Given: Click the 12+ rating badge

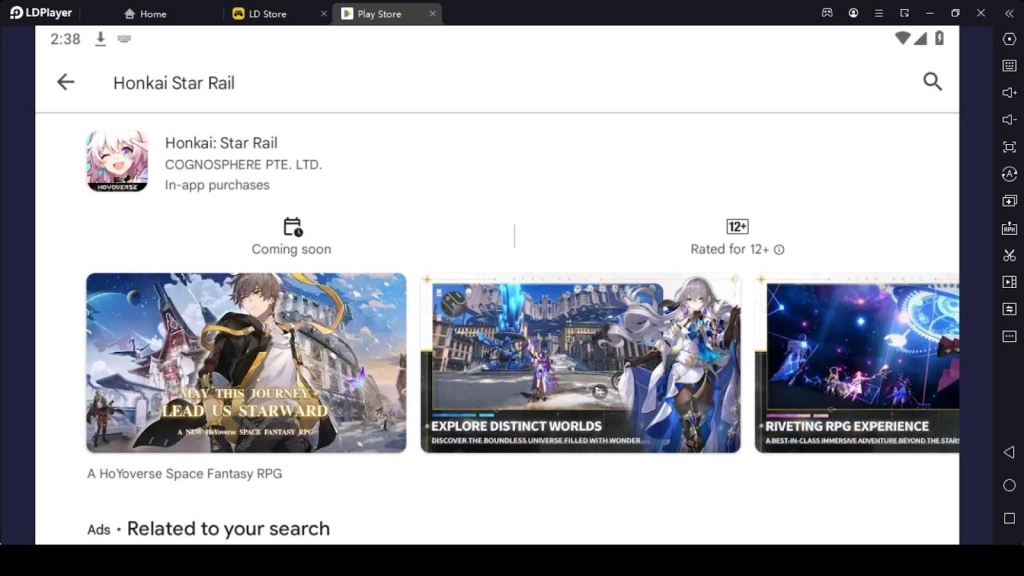Looking at the screenshot, I should 737,227.
